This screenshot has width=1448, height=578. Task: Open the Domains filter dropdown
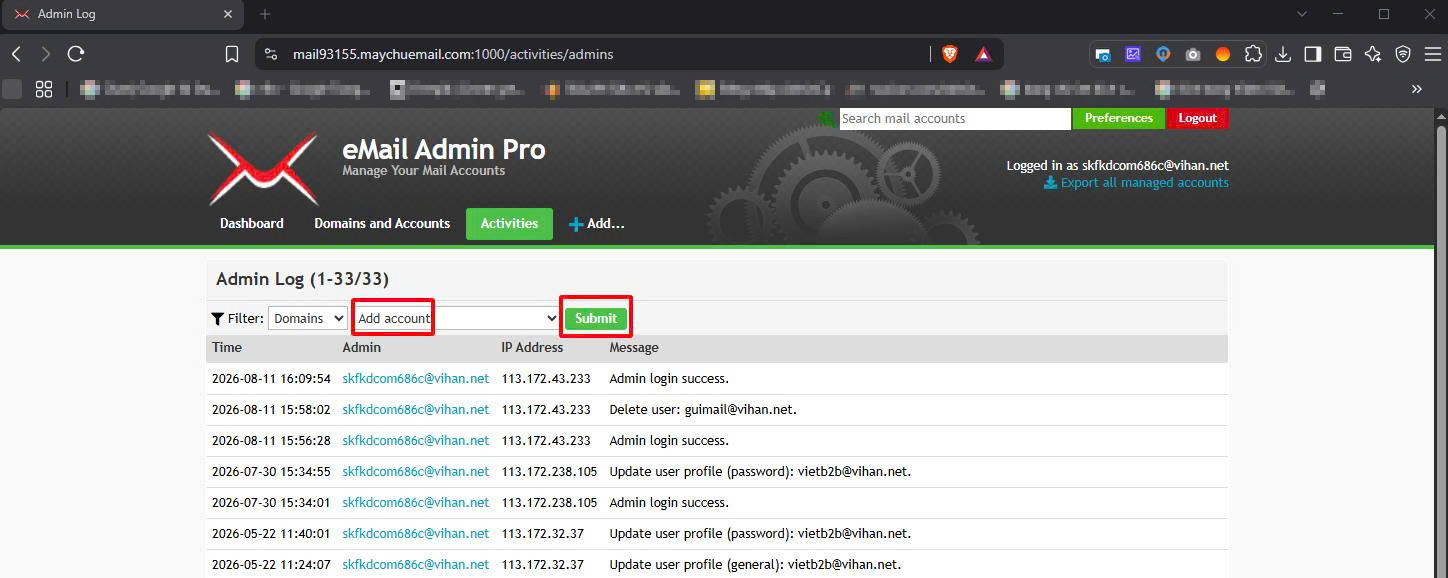[x=308, y=318]
